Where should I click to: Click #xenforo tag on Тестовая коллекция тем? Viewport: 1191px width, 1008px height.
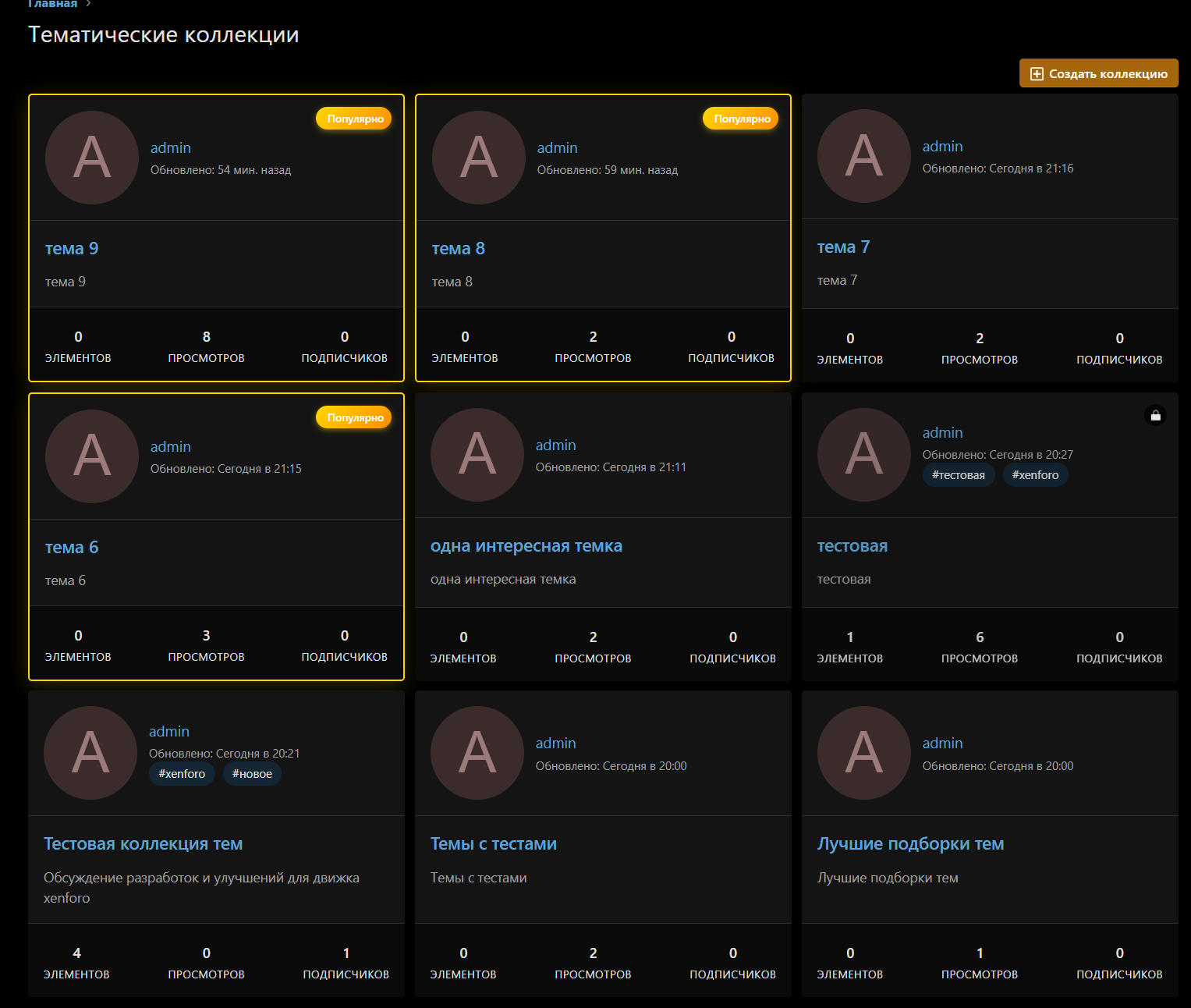pos(182,774)
